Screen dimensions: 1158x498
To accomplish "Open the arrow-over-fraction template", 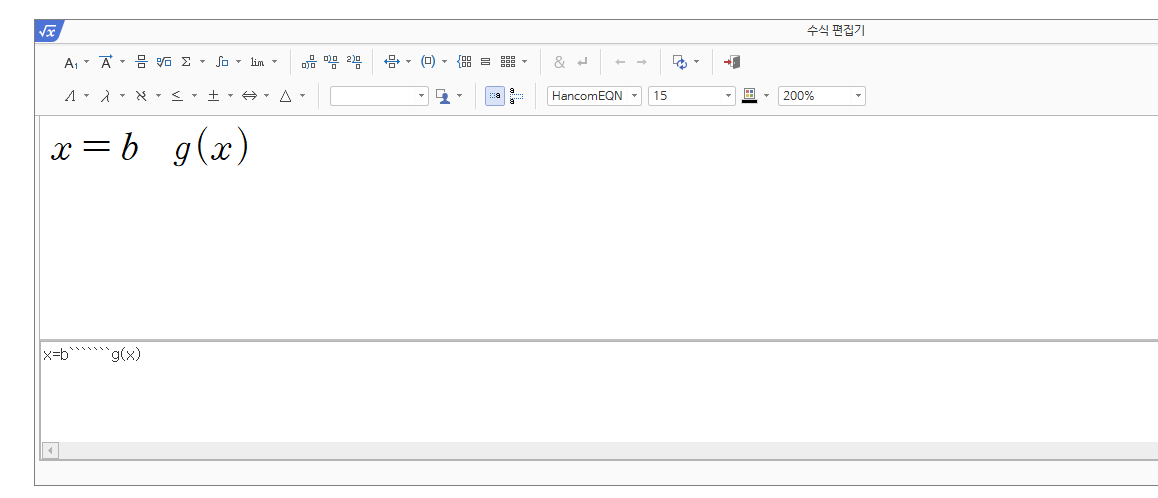I will (392, 62).
